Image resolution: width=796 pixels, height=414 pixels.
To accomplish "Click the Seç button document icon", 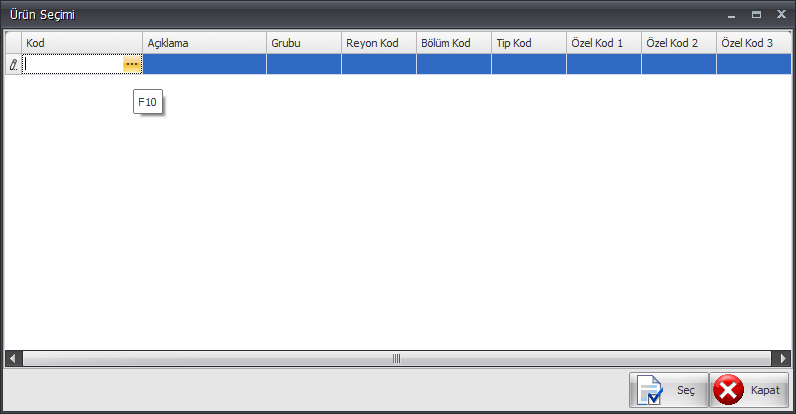I will coord(649,390).
